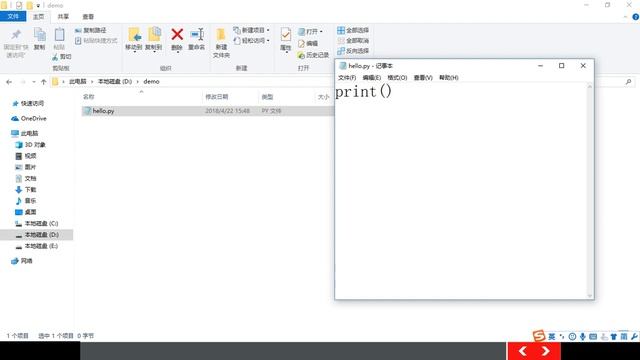640x360 pixels.
Task: Collapse the ribbon with the small arrow by help
Action: (625, 17)
